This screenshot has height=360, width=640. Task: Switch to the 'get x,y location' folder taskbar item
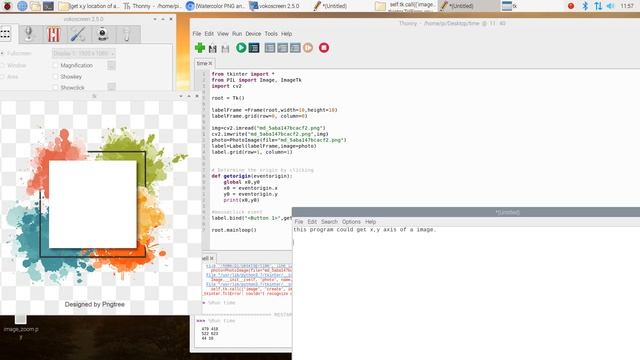88,6
